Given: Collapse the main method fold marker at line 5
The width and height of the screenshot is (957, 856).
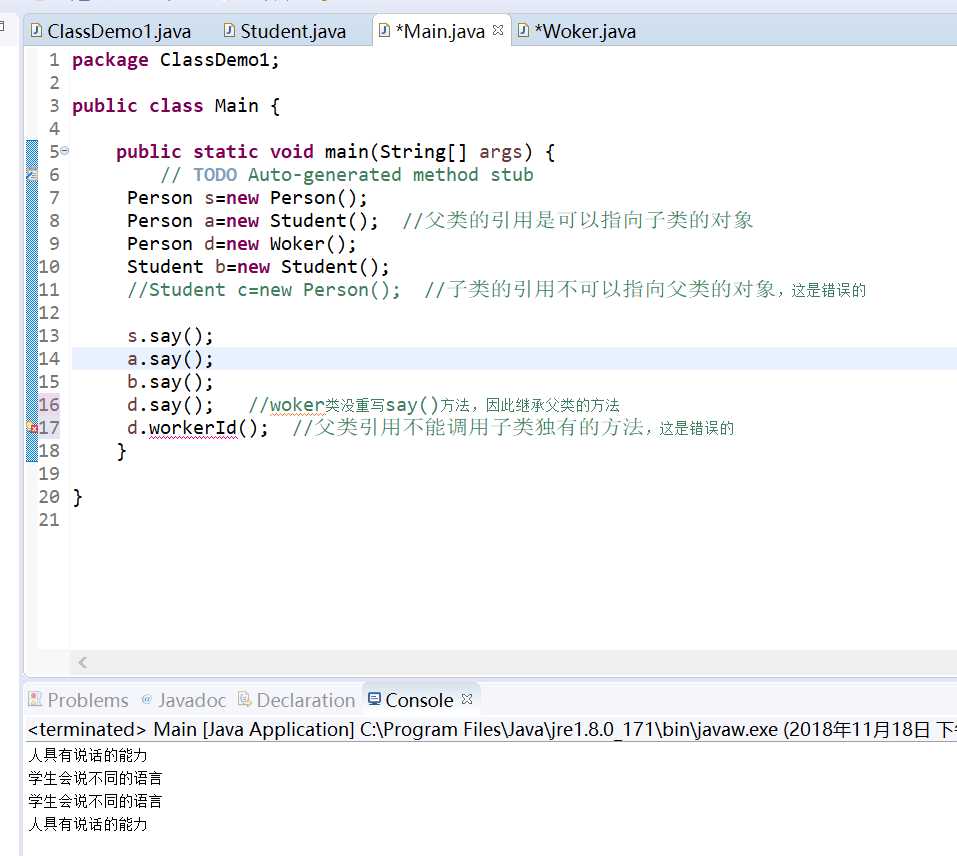Looking at the screenshot, I should coord(65,150).
